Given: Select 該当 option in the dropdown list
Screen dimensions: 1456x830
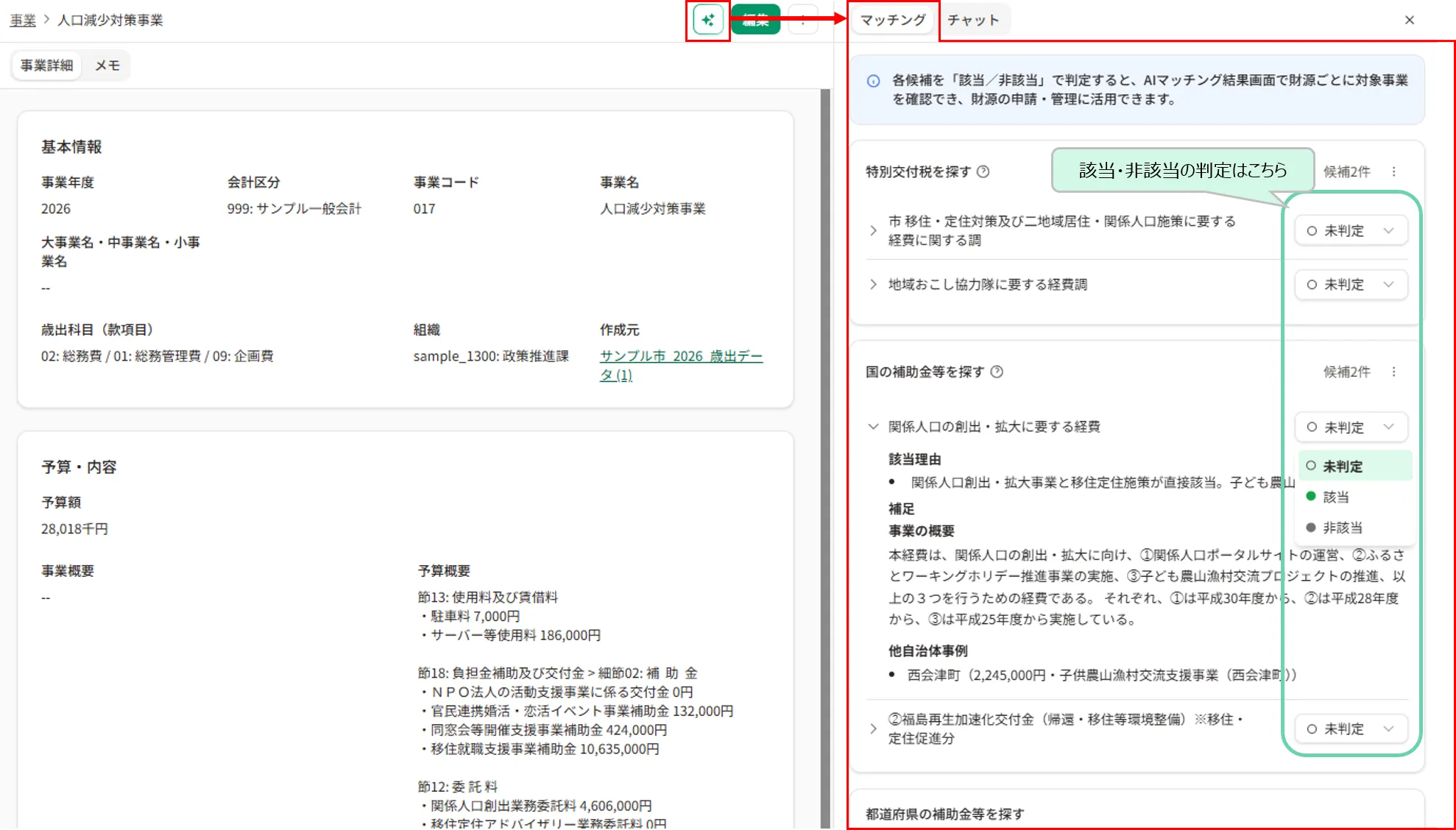Looking at the screenshot, I should [1354, 497].
